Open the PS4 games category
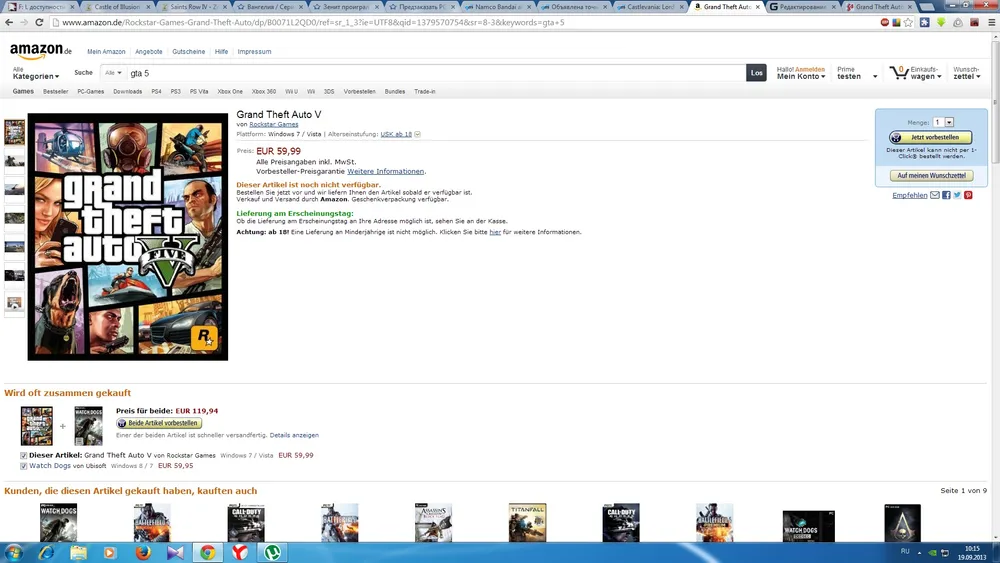The height and width of the screenshot is (563, 1000). tap(156, 92)
